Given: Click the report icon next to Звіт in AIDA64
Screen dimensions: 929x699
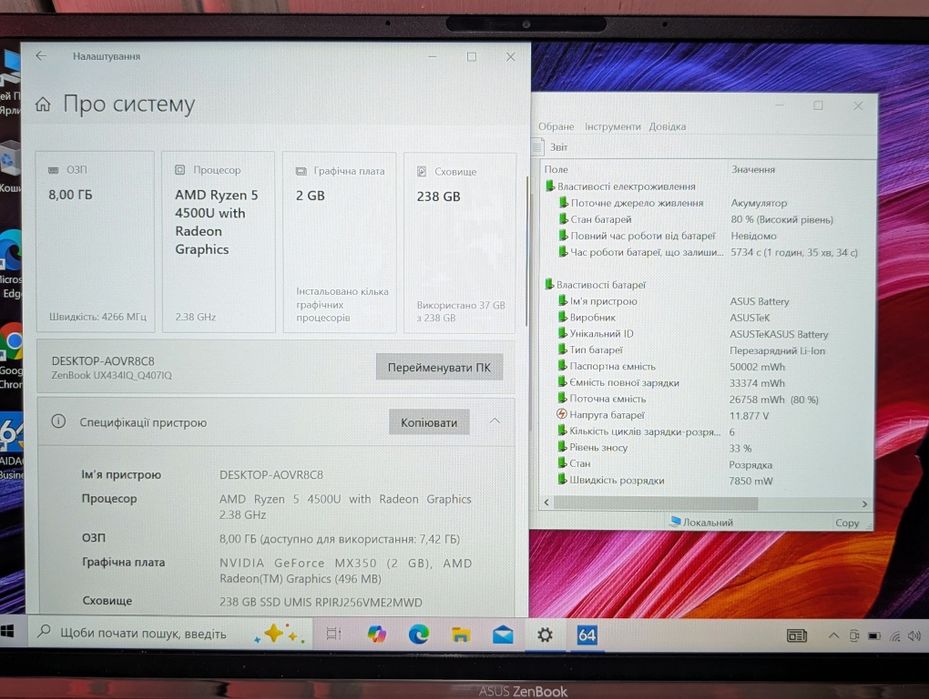Looking at the screenshot, I should pos(538,146).
